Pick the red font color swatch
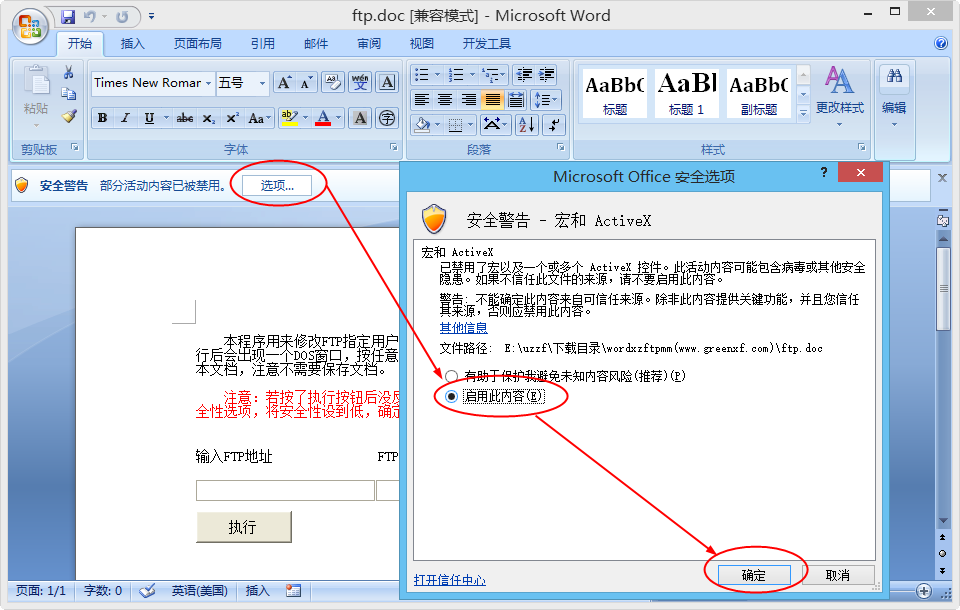Viewport: 960px width, 610px height. [x=322, y=118]
